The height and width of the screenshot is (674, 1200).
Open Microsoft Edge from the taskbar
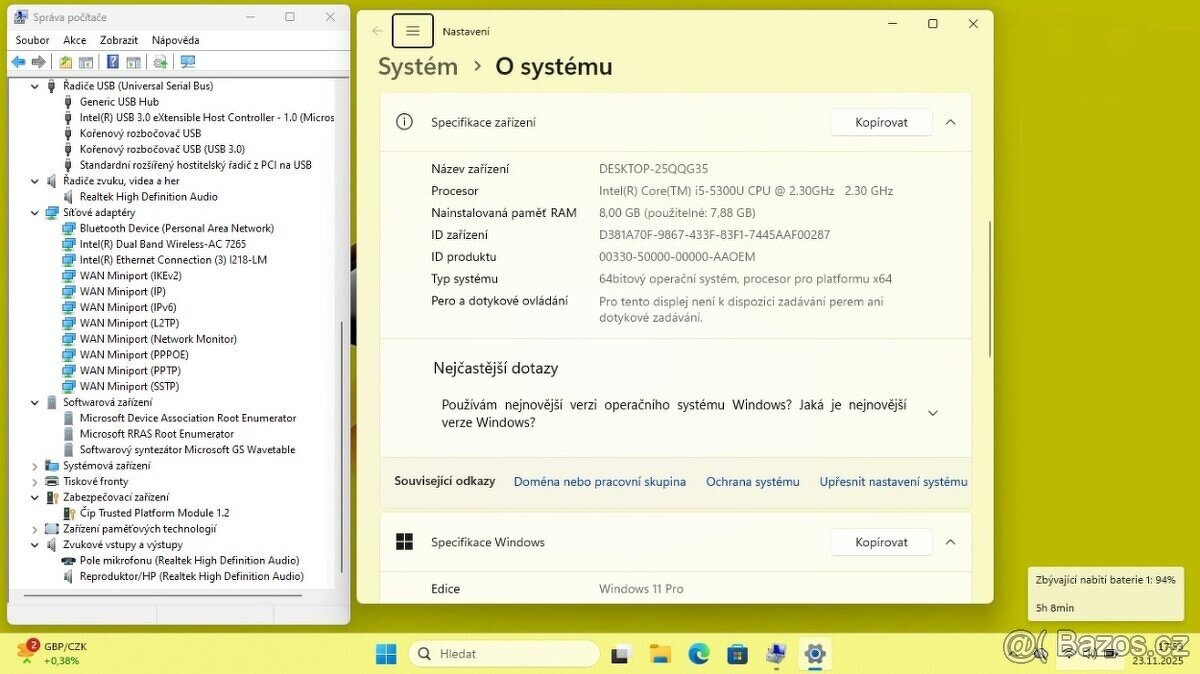[698, 653]
